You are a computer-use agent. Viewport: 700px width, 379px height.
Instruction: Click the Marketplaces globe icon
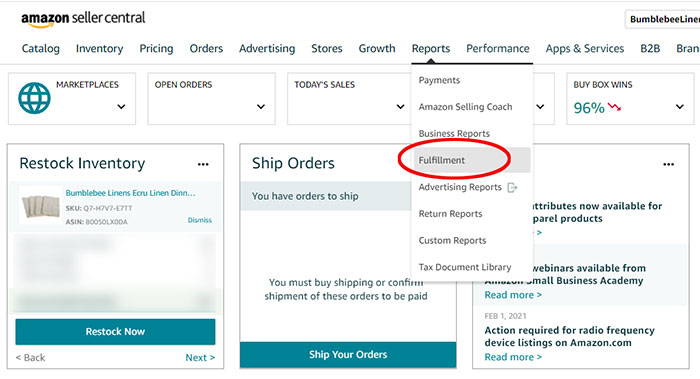click(x=34, y=98)
